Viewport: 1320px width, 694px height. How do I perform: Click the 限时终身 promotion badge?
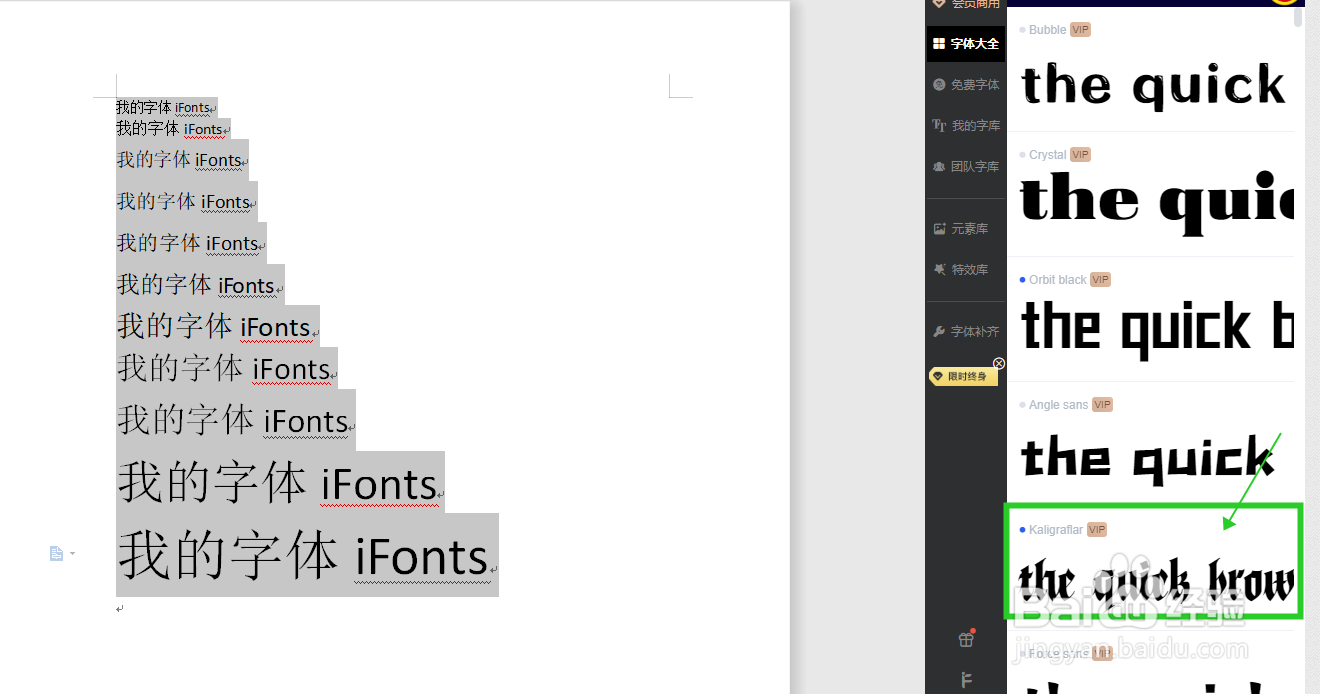(963, 377)
